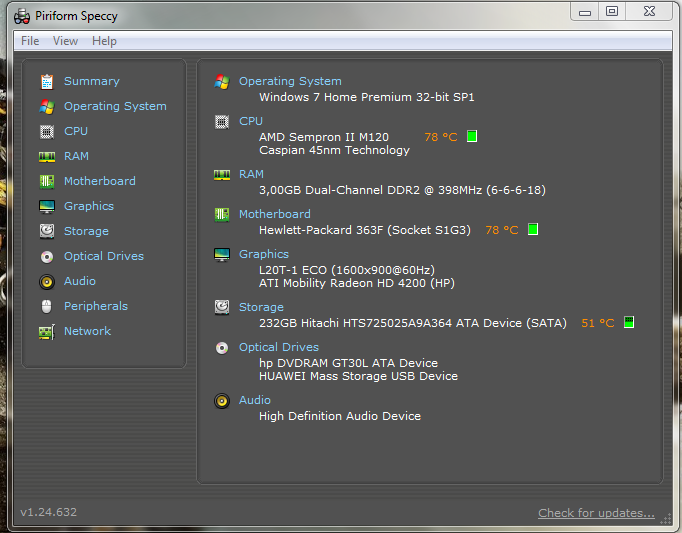
Task: Click the Optical Drives disc icon in sidebar
Action: [47, 257]
